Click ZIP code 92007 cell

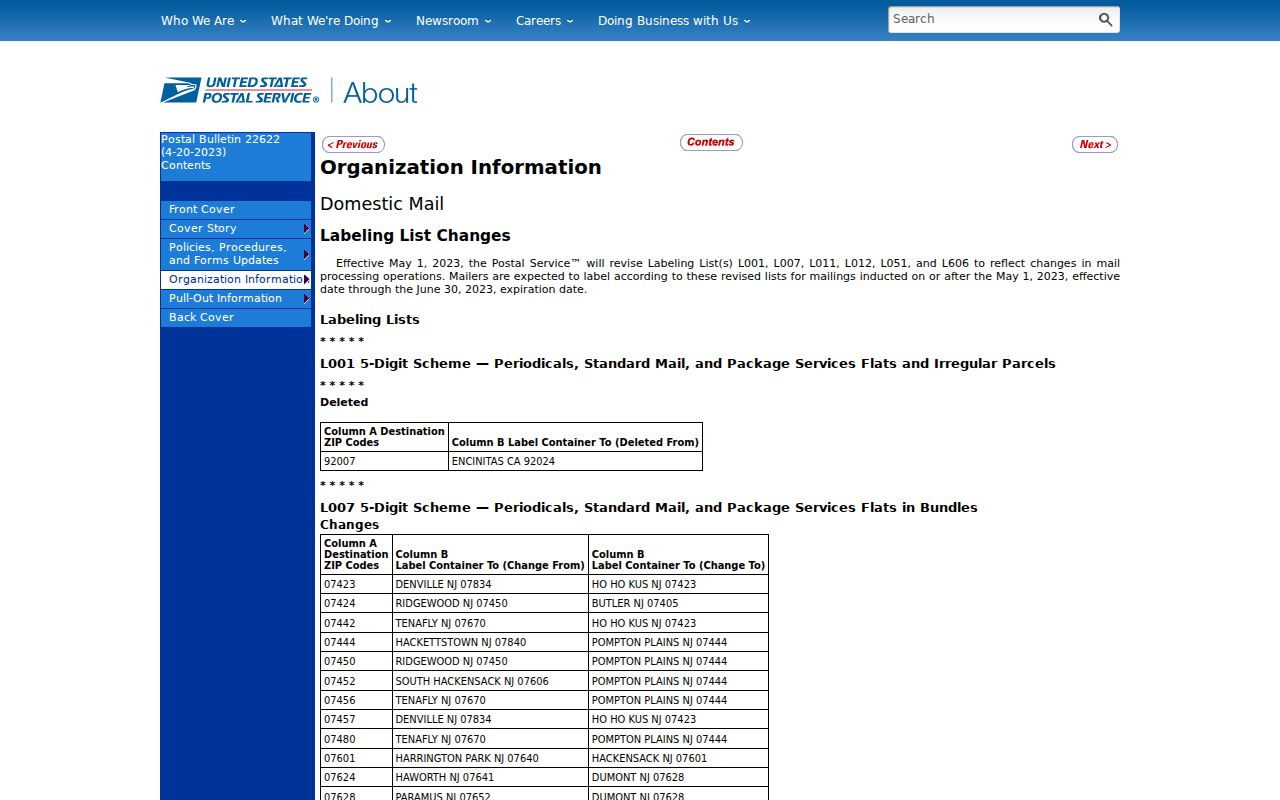[x=384, y=461]
